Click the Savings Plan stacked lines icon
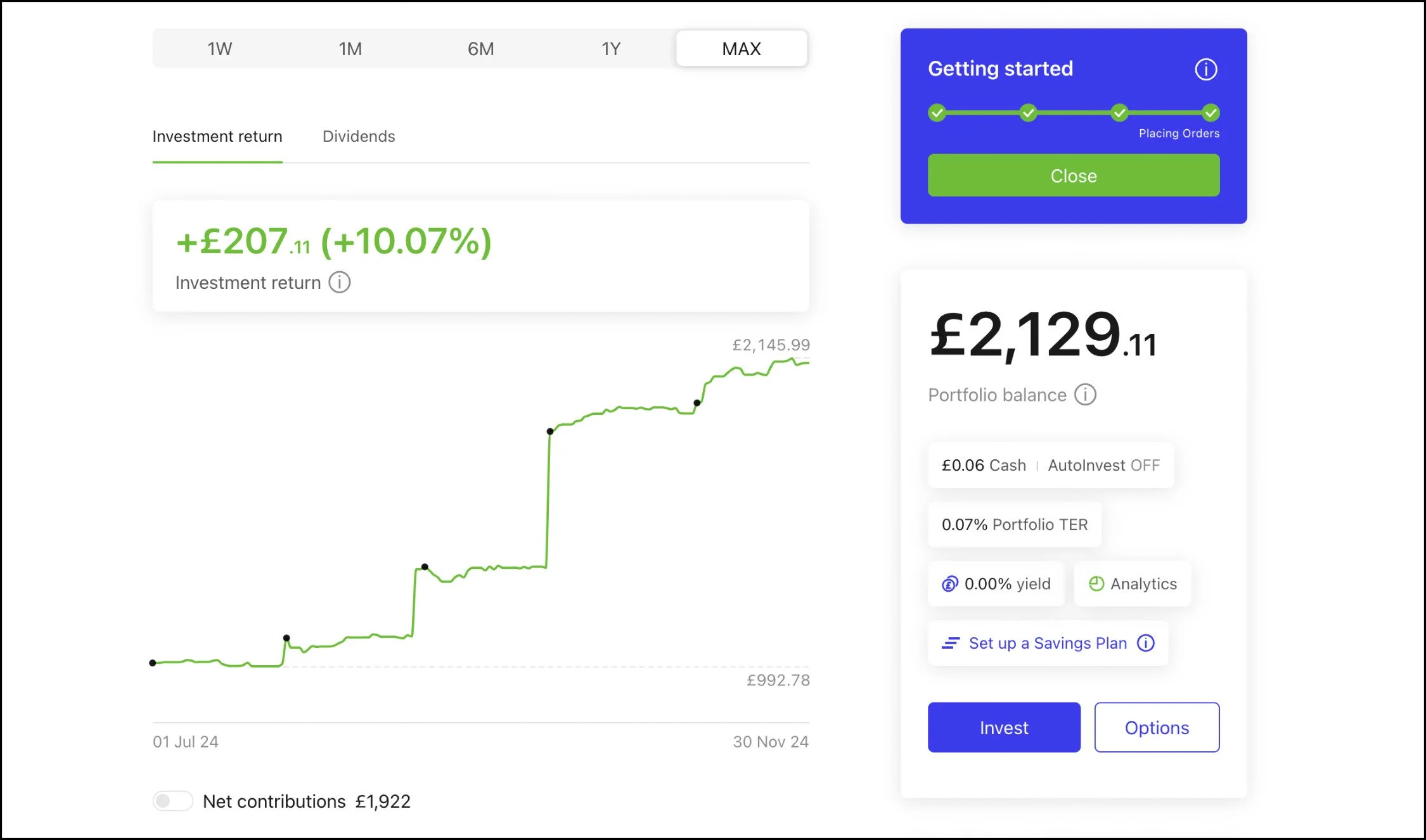The height and width of the screenshot is (840, 1426). click(950, 643)
